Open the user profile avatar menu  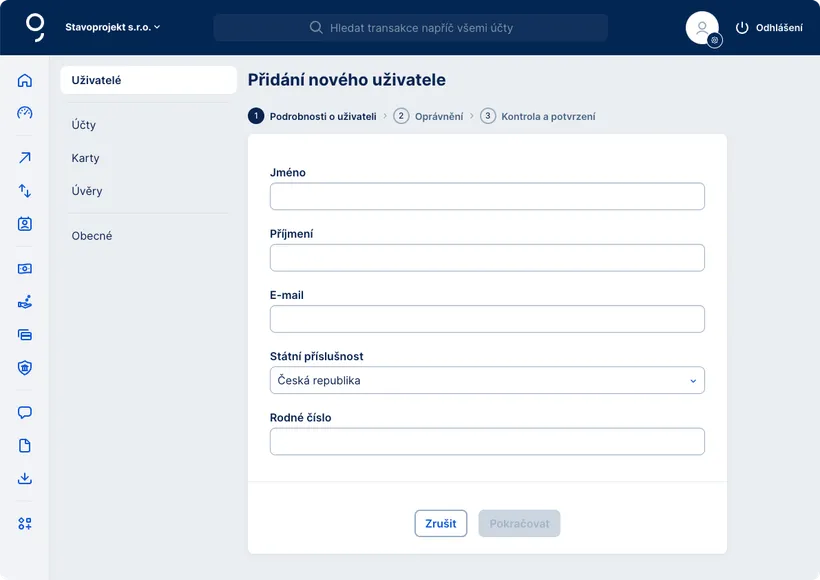click(703, 28)
